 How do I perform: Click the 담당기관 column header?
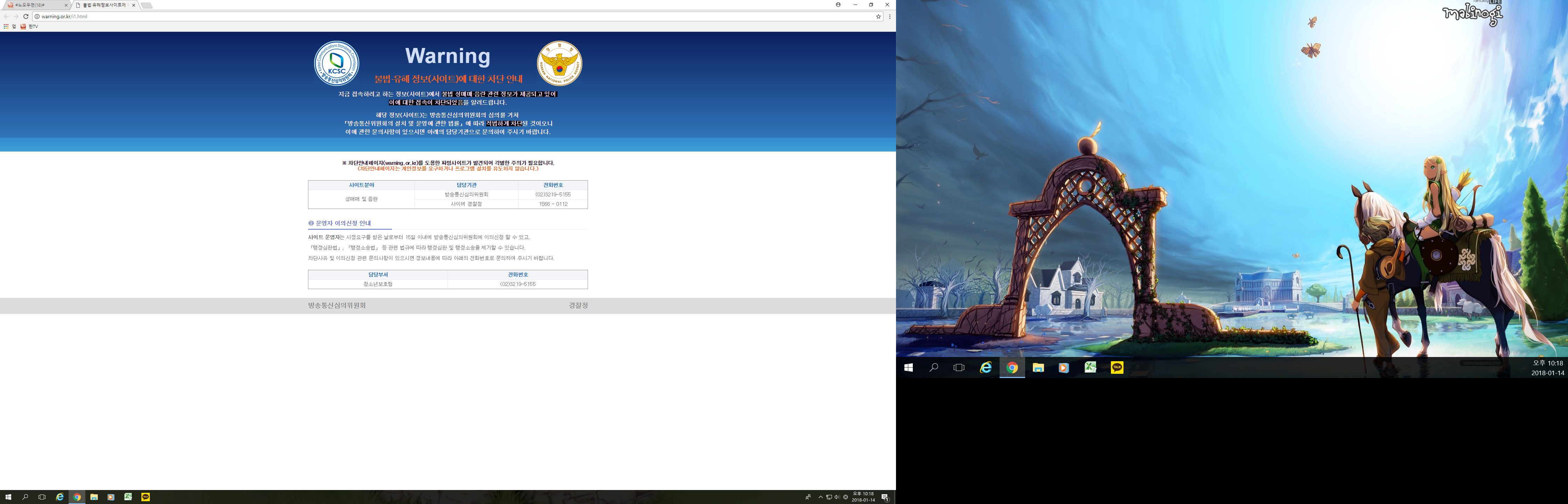point(466,185)
